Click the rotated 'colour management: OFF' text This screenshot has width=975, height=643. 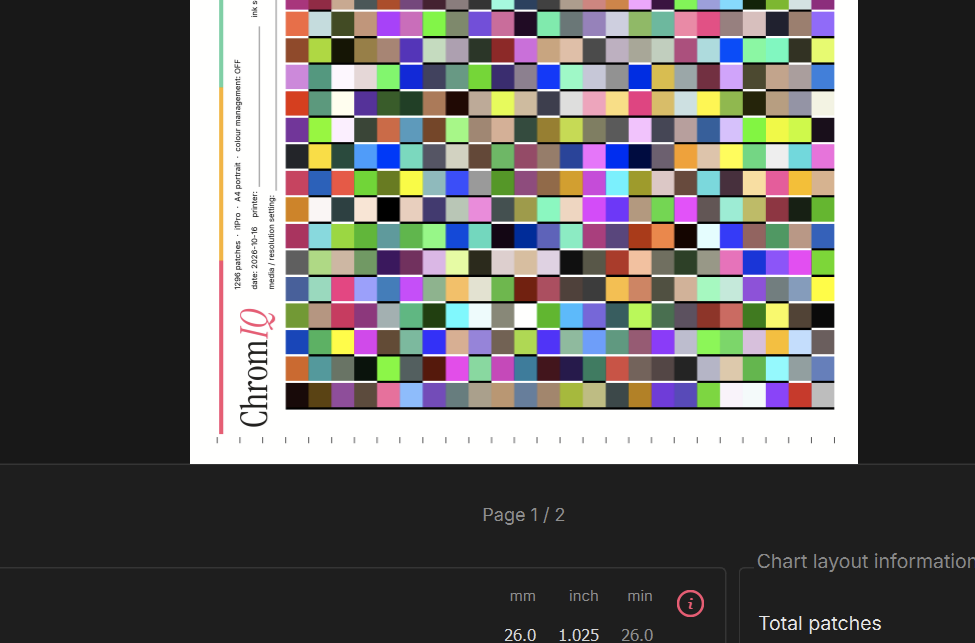(x=238, y=106)
